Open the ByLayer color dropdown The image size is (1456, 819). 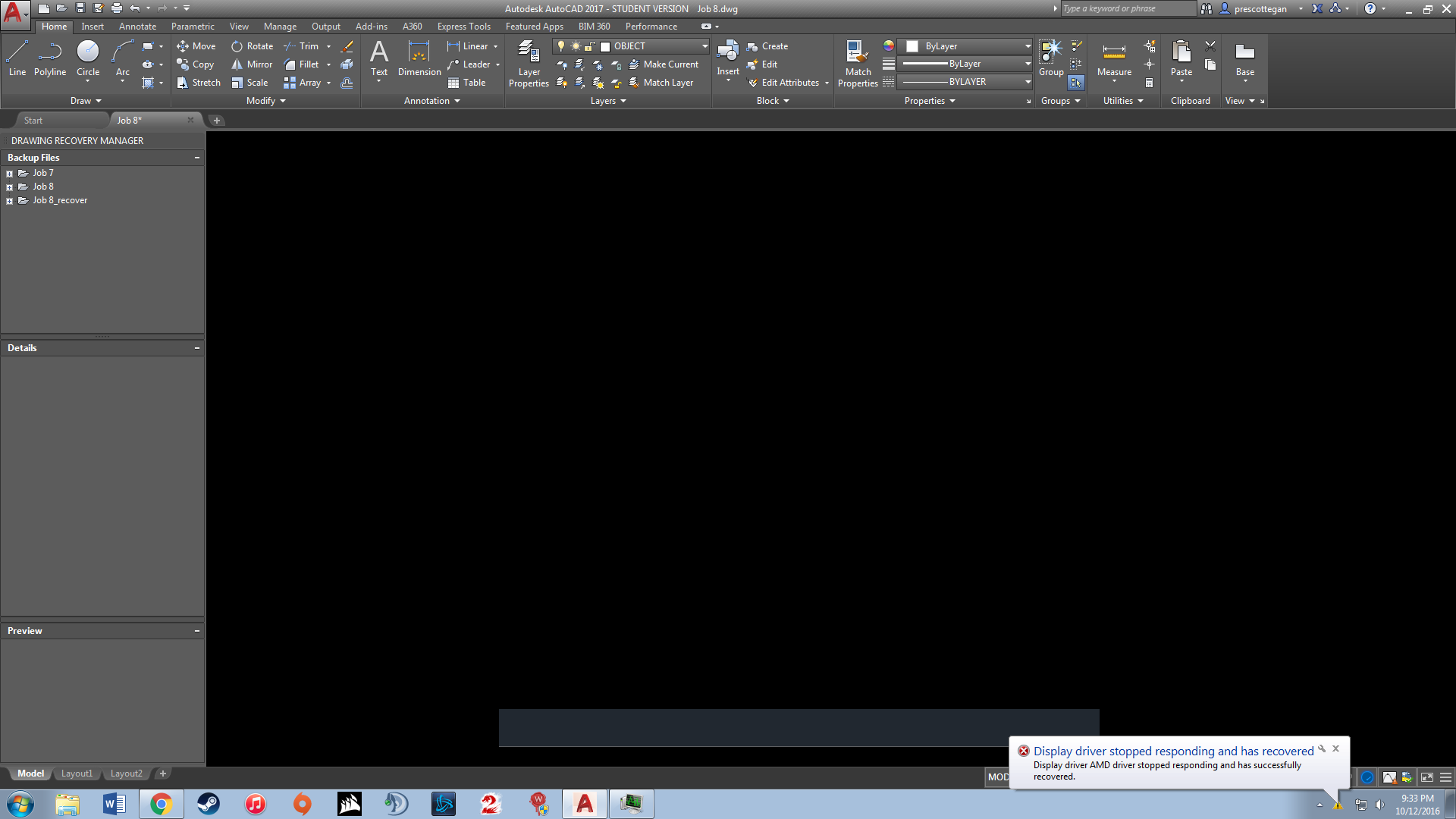tap(965, 46)
